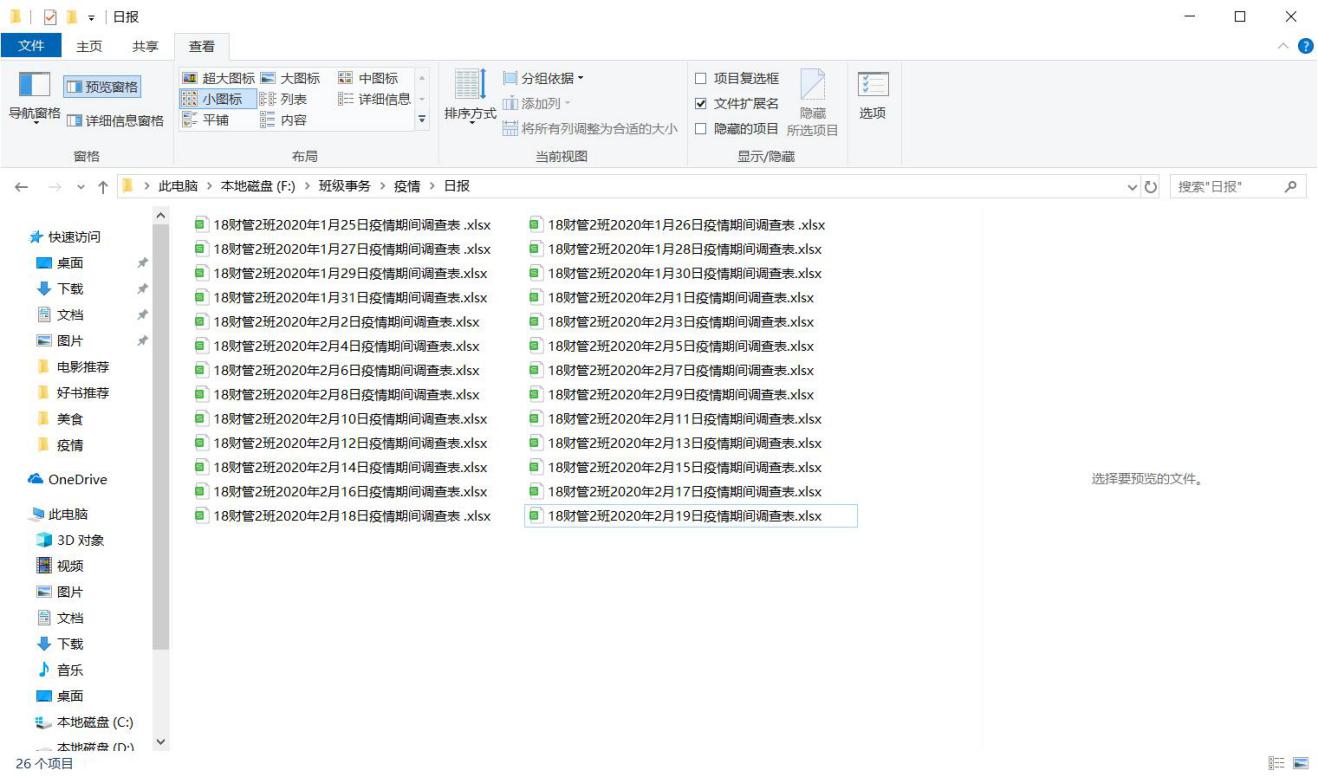Expand the 分组依据 group by dropdown
Viewport: 1318px width, 777px height.
click(544, 78)
